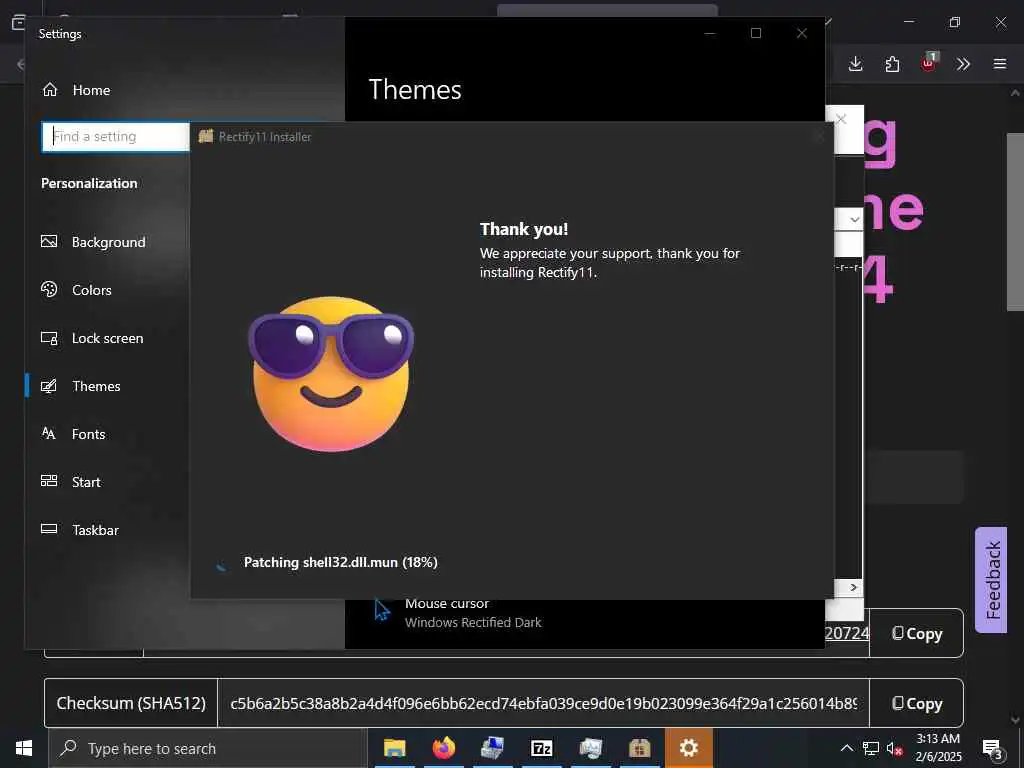
Task: Copy the checksum ending in 20724
Action: pyautogui.click(x=917, y=633)
